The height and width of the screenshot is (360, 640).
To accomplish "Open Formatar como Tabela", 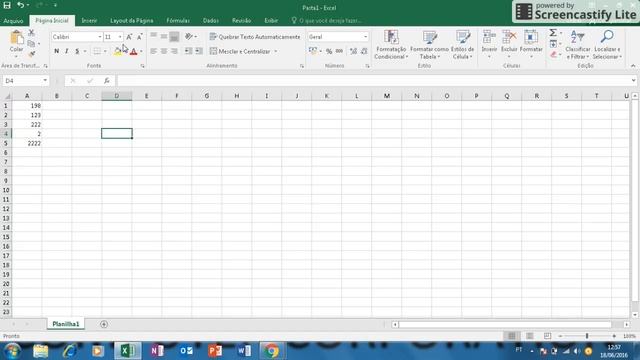I will point(429,44).
